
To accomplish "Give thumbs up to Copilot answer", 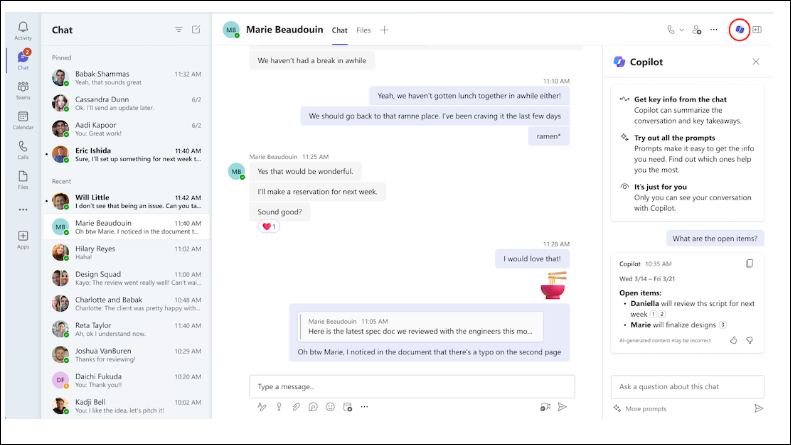I will 733,341.
